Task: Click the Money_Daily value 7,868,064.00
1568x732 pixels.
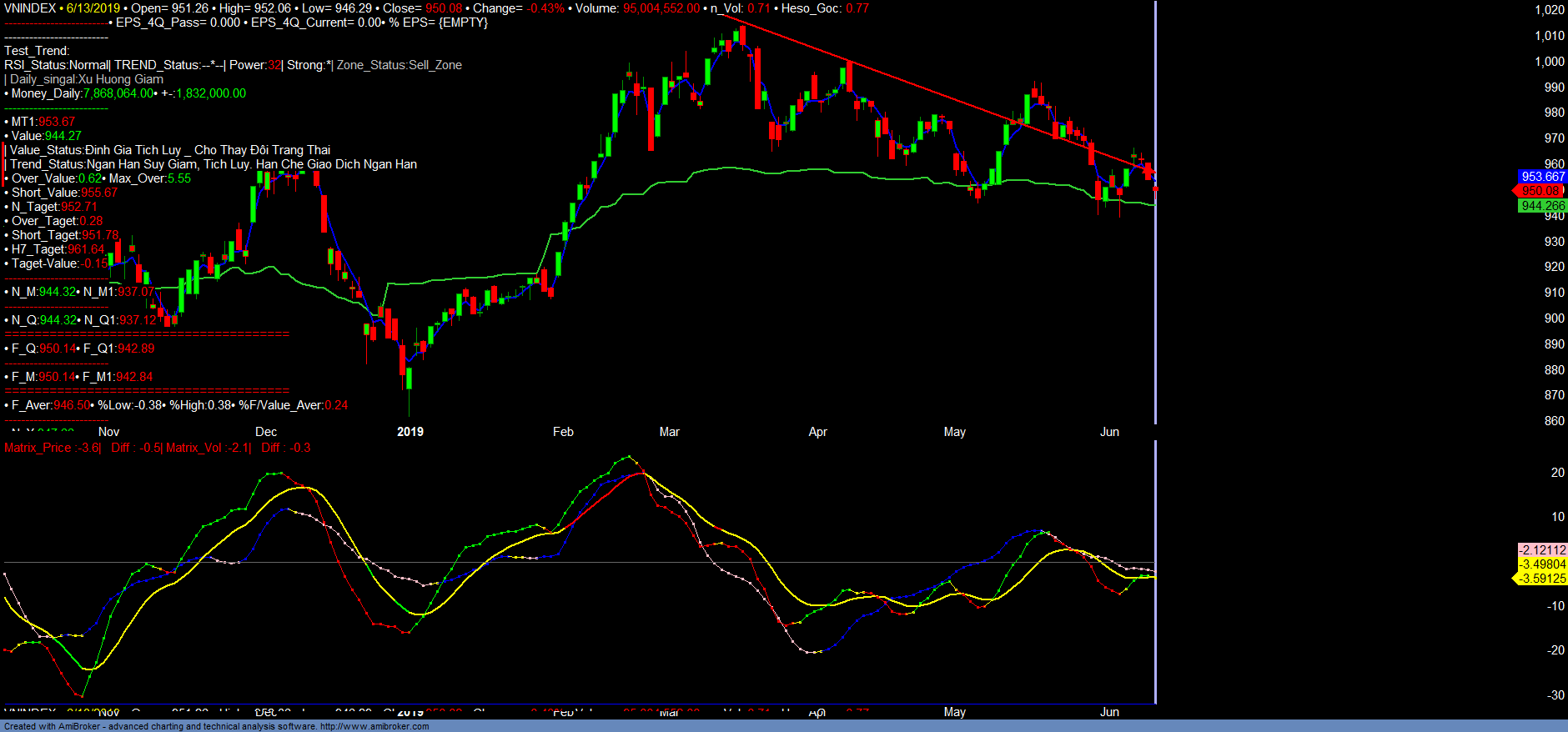Action: tap(118, 93)
